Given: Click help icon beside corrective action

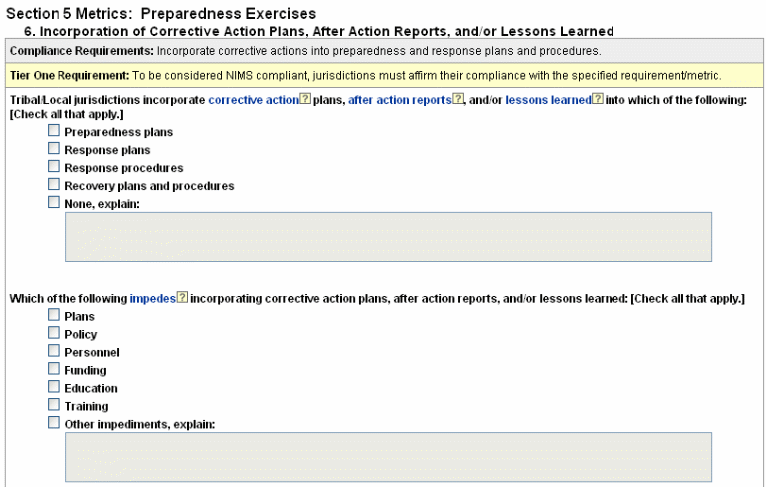Looking at the screenshot, I should tap(306, 101).
